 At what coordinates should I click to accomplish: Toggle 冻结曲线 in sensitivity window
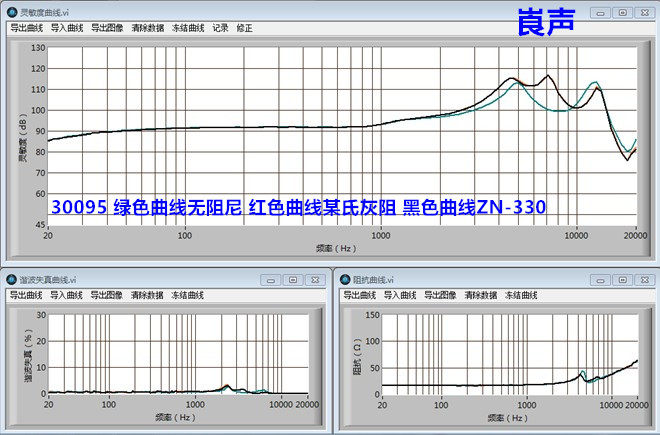click(188, 29)
